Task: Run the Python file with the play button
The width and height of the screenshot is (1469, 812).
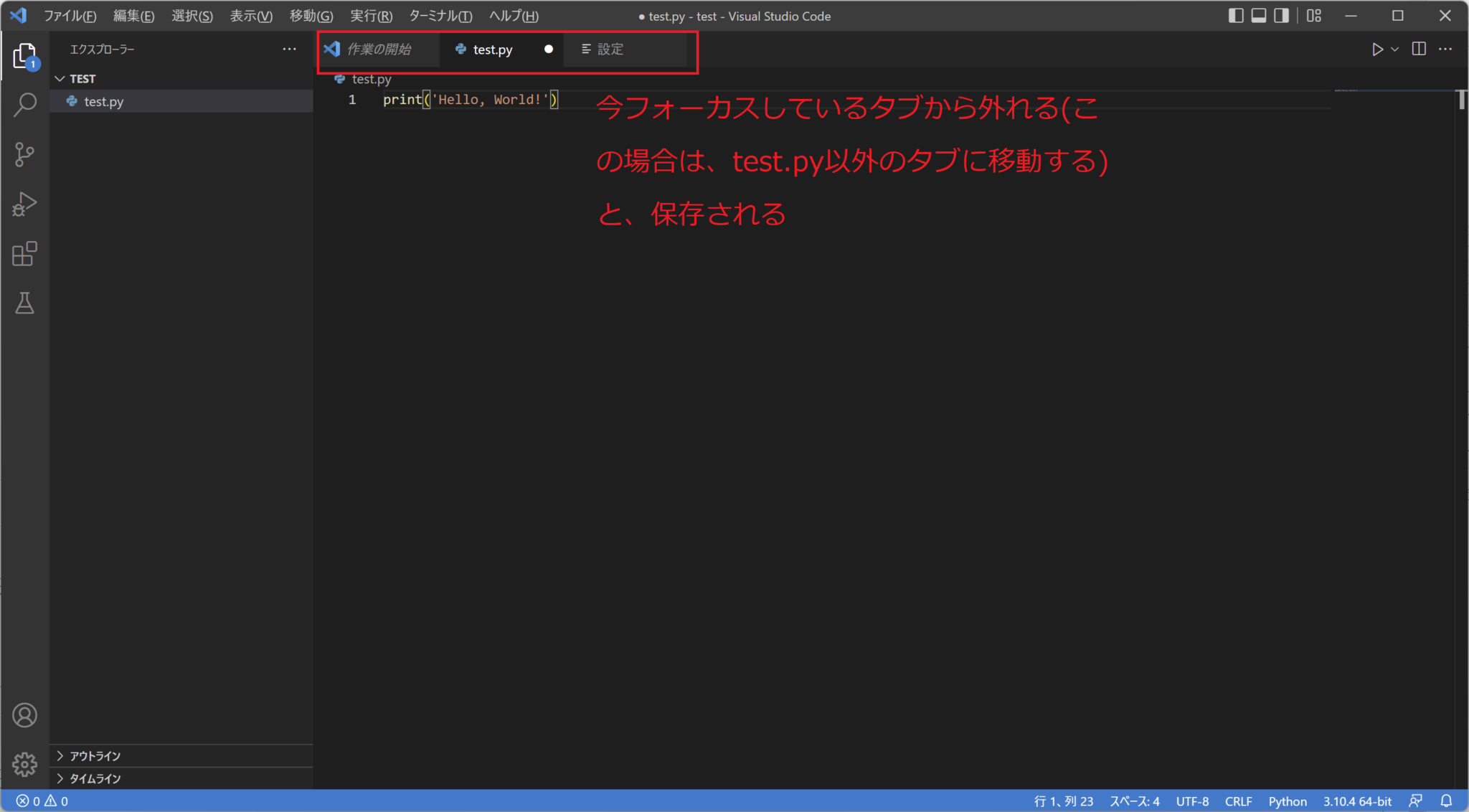Action: tap(1379, 49)
